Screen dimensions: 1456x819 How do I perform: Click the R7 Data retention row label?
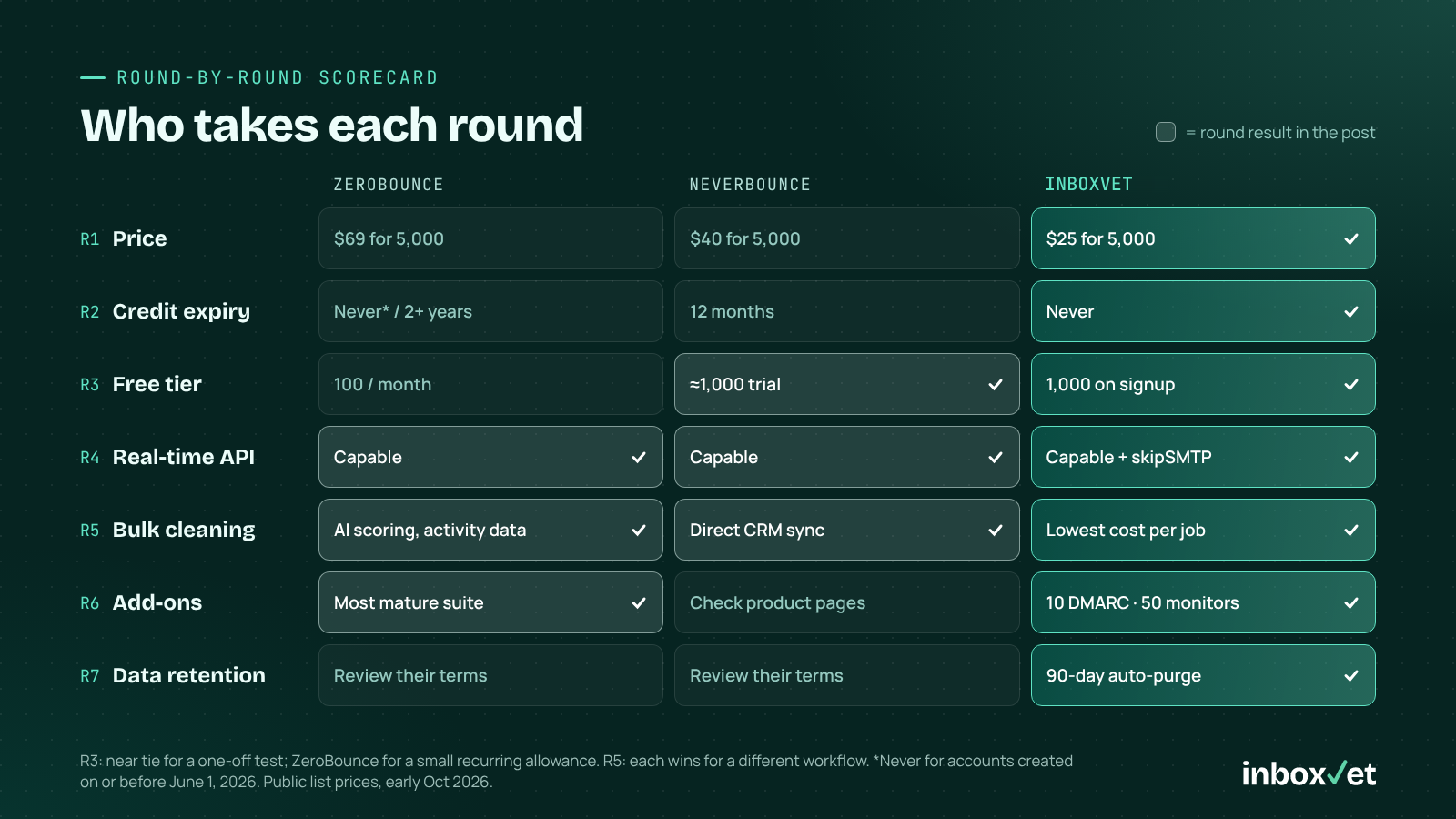coord(173,675)
